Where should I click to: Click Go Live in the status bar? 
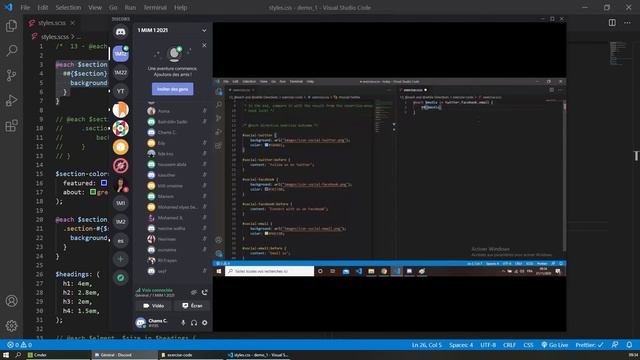(554, 345)
